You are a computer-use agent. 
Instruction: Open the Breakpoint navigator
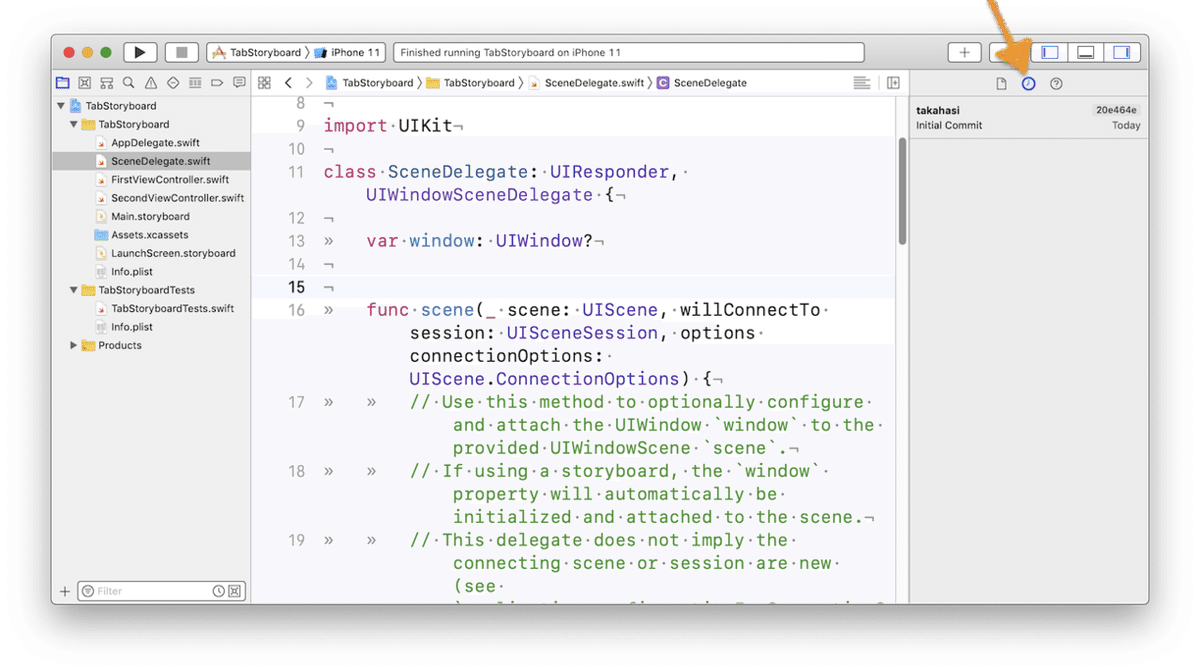(x=217, y=83)
